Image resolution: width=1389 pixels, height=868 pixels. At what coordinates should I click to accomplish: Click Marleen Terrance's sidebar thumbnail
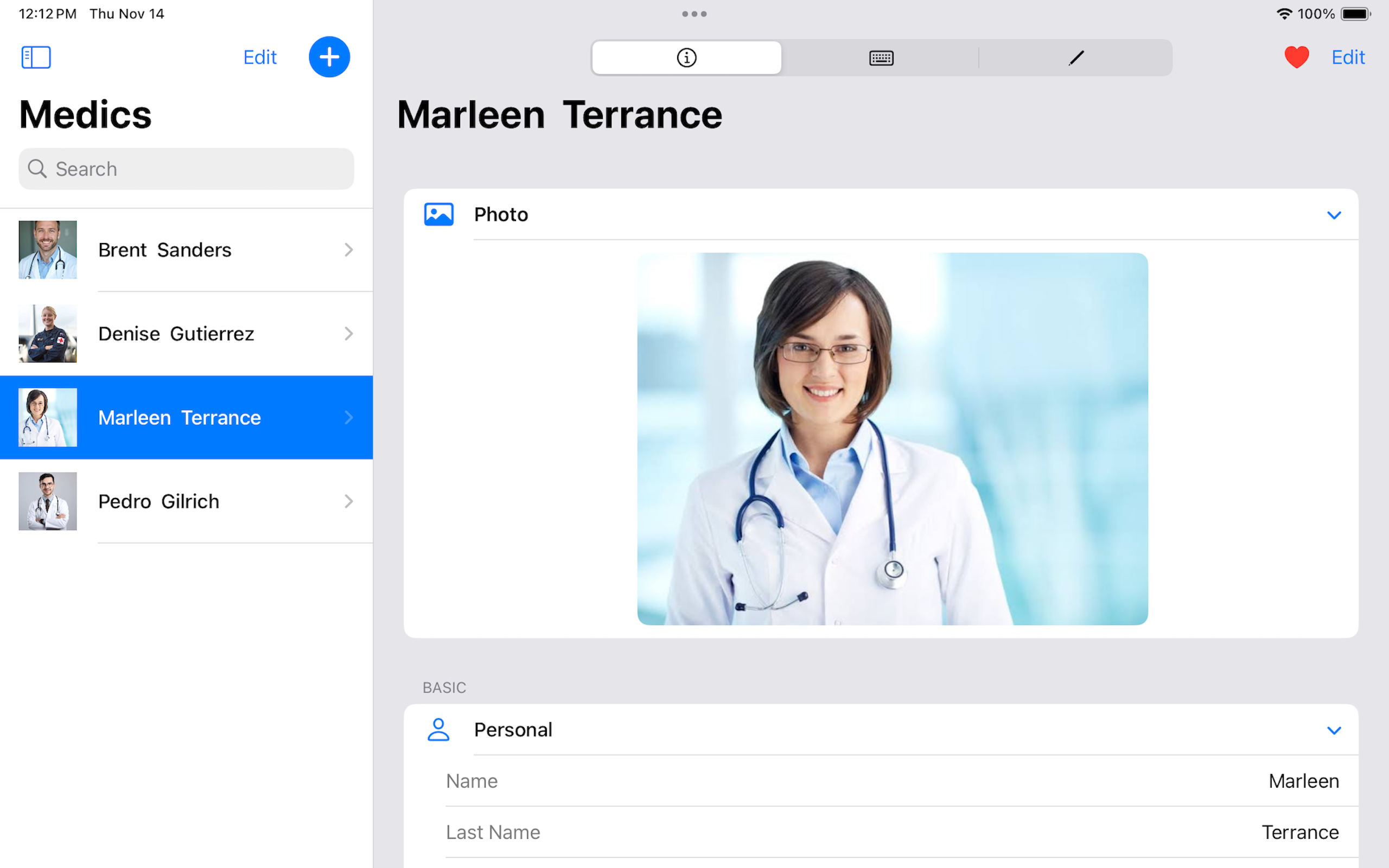(48, 417)
